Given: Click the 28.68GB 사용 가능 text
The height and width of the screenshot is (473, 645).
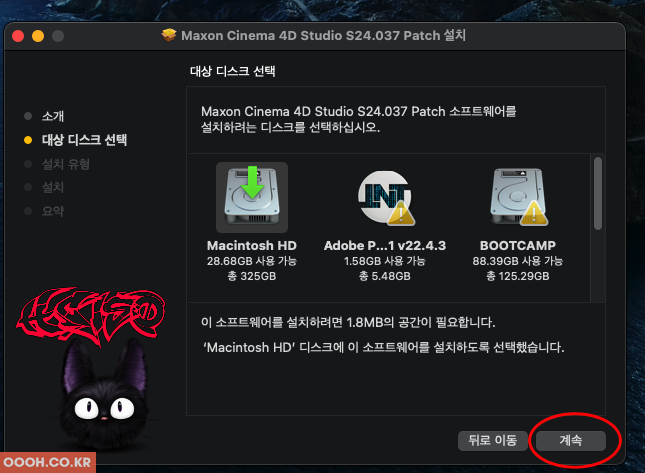Looking at the screenshot, I should (252, 261).
